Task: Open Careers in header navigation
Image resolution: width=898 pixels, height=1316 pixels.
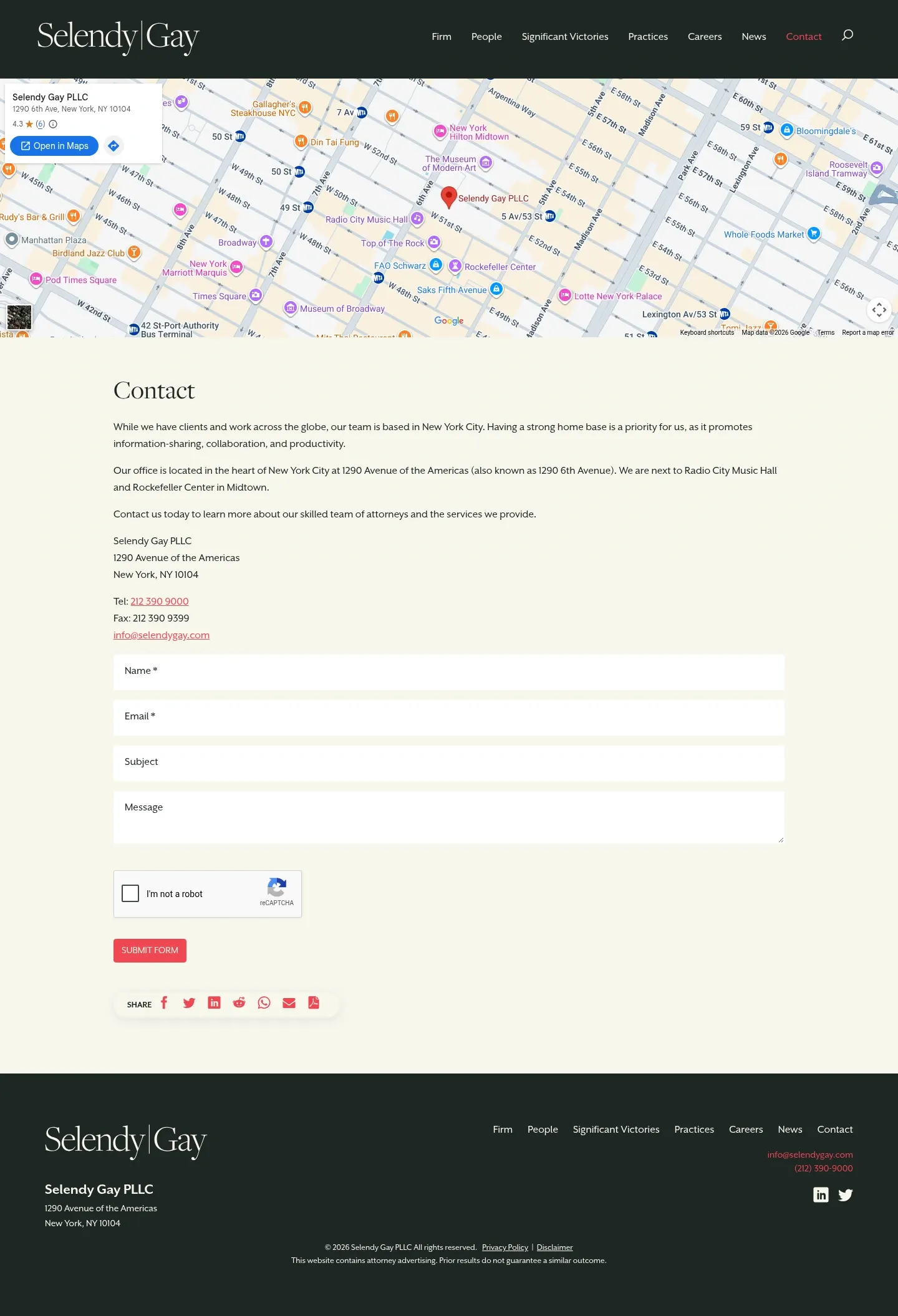Action: tap(705, 37)
